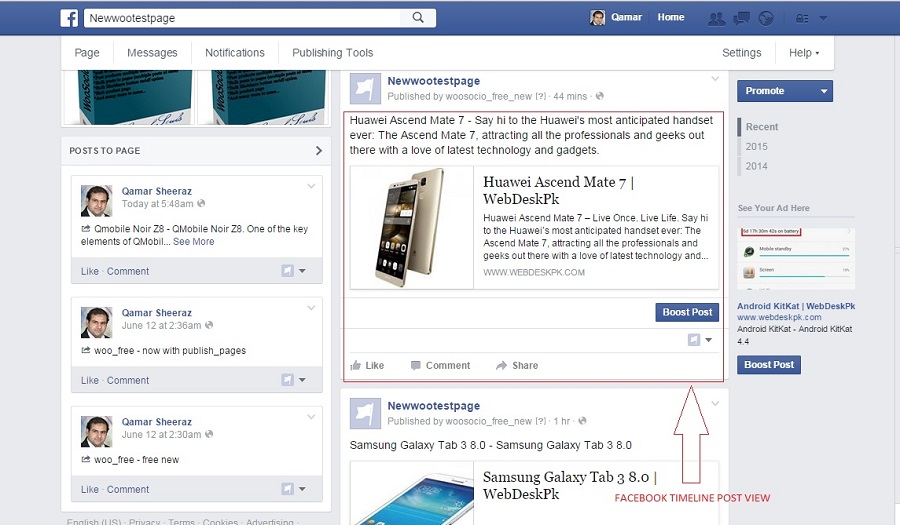Click public globe icon on 1 hr post

click(x=582, y=421)
